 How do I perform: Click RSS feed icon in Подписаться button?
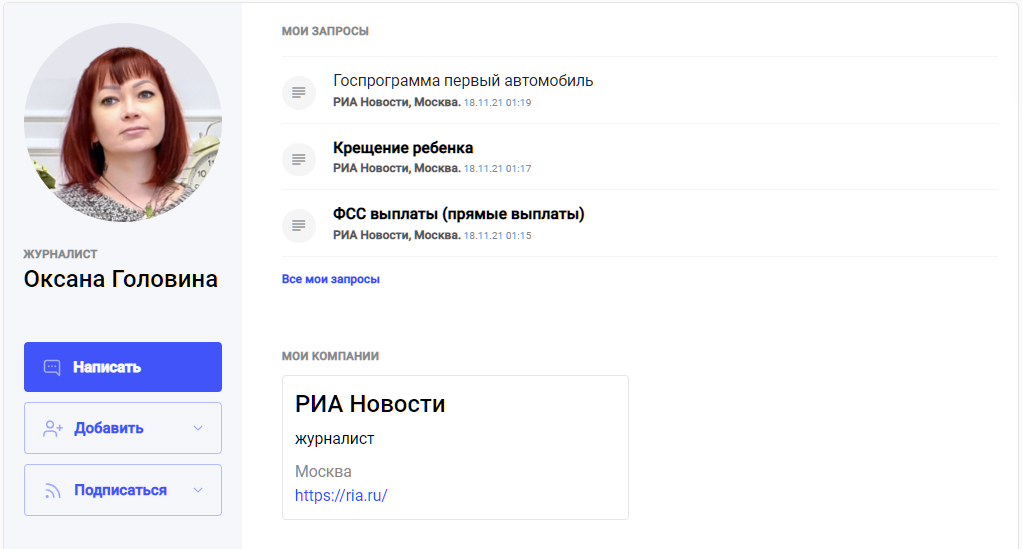[x=53, y=490]
